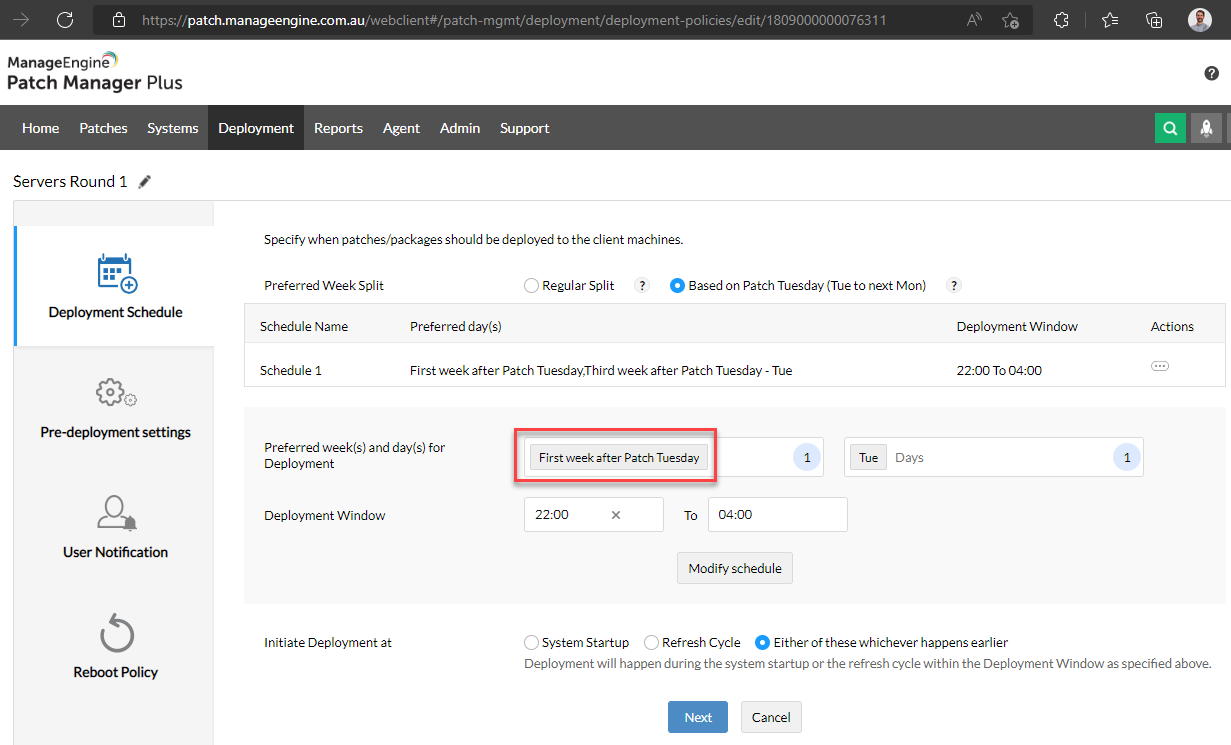This screenshot has width=1231, height=745.
Task: Choose the Refresh Cycle radio option
Action: tap(652, 643)
